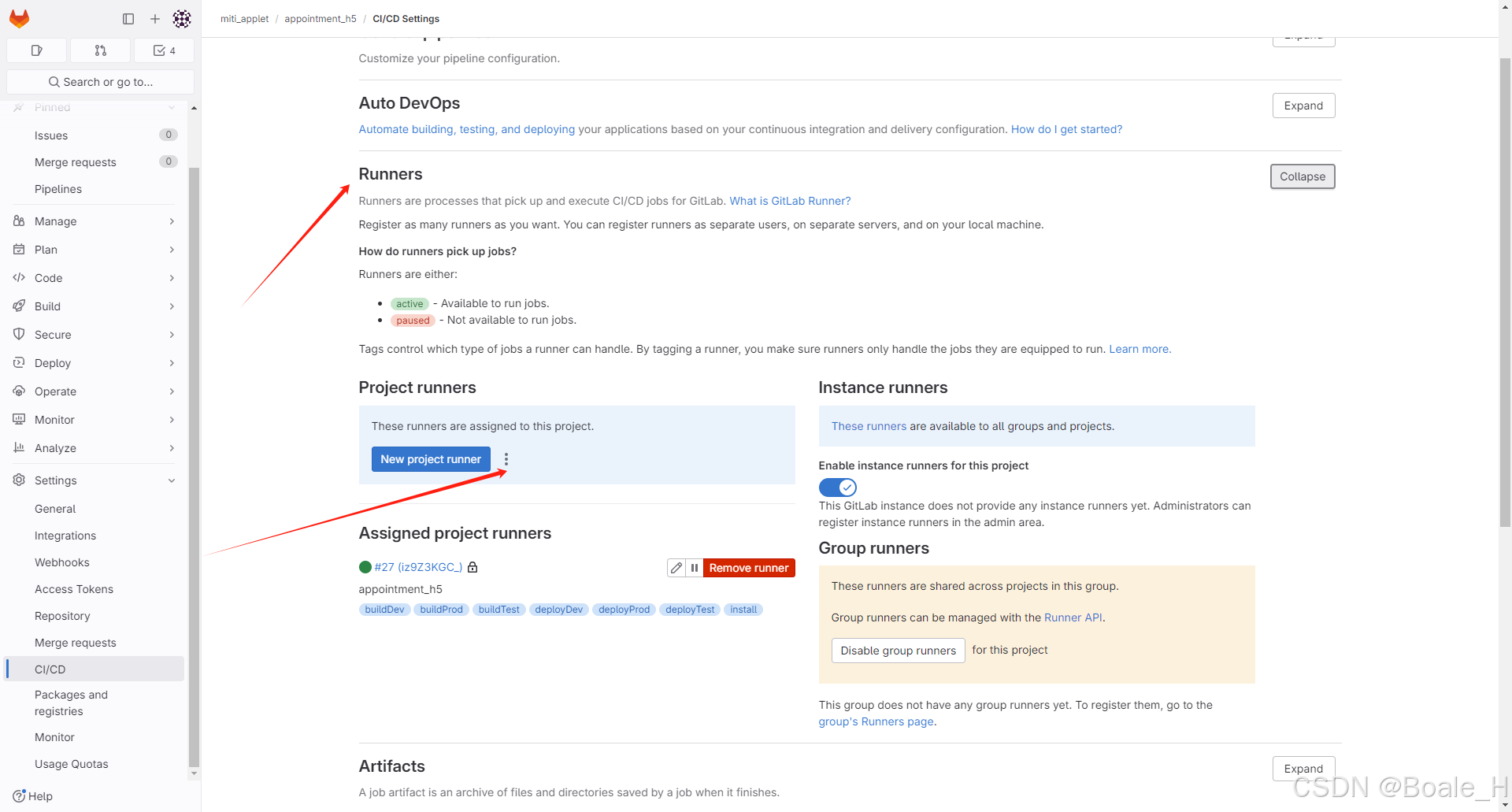Expand the Operate section
The height and width of the screenshot is (812, 1512).
click(94, 391)
